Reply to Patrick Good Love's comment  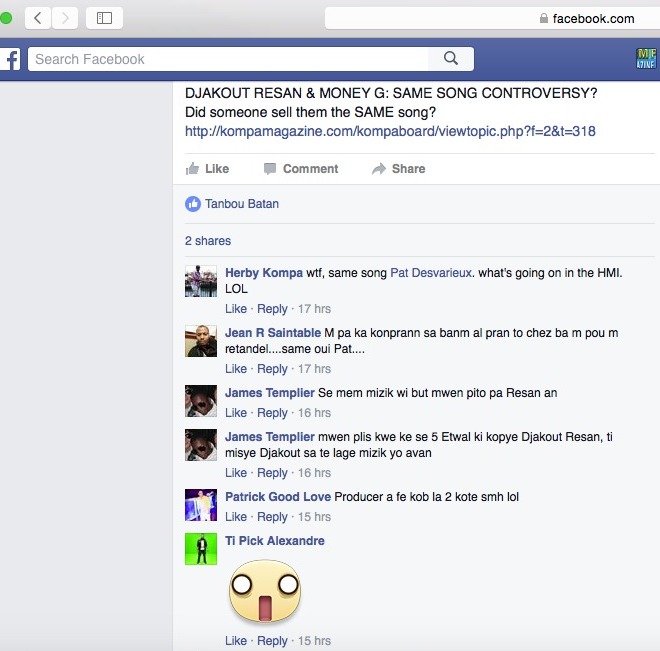click(x=272, y=517)
